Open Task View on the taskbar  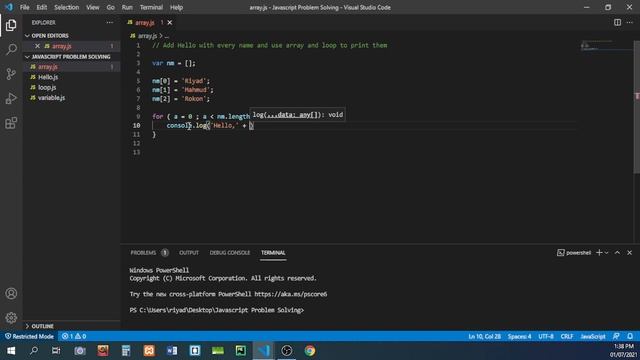pyautogui.click(x=56, y=351)
